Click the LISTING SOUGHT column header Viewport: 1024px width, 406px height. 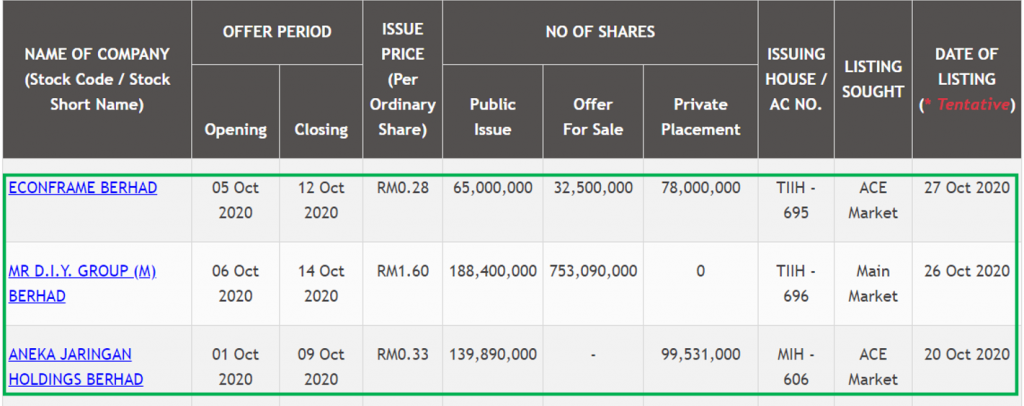click(873, 79)
